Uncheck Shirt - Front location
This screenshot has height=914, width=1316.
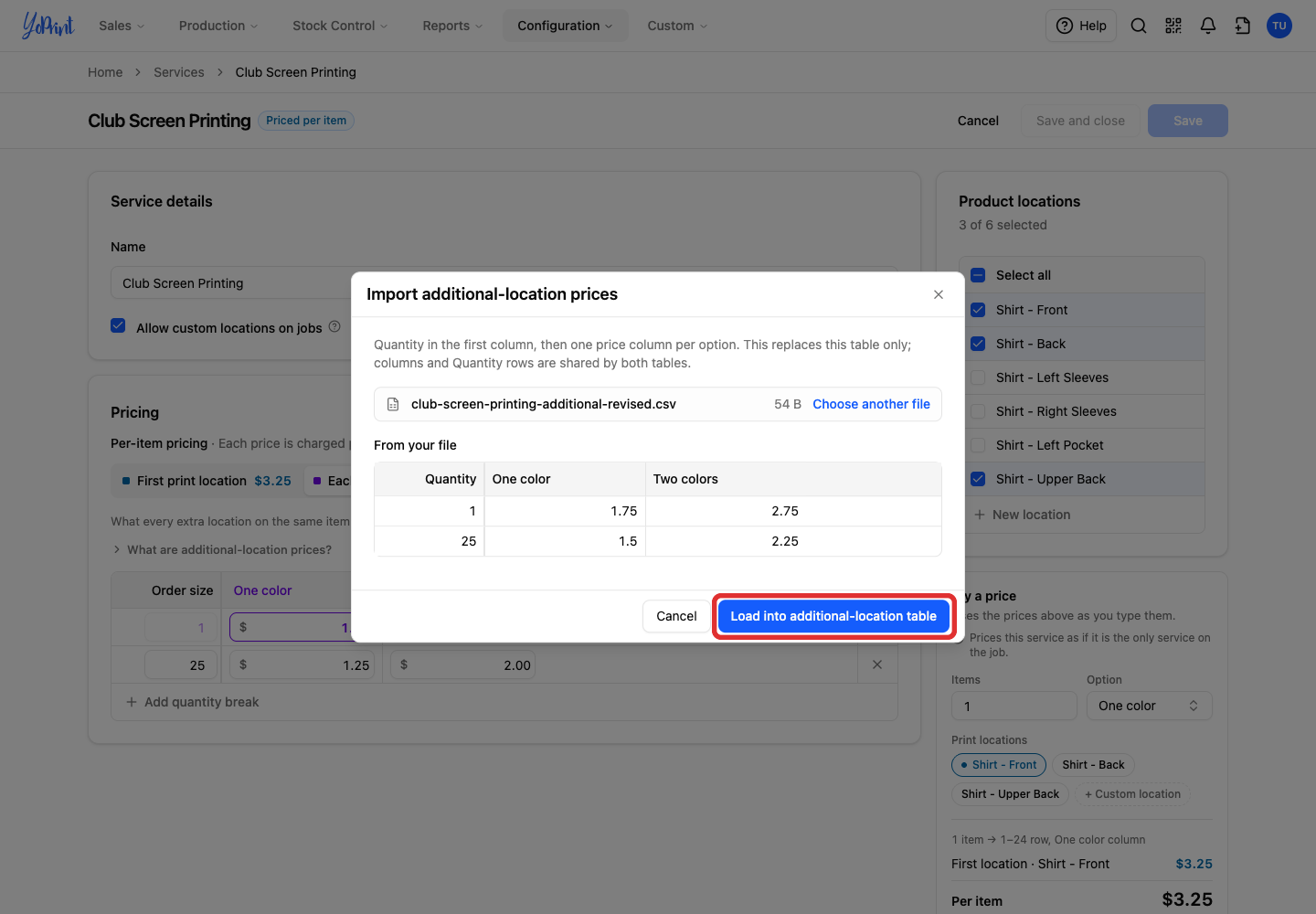pos(978,310)
